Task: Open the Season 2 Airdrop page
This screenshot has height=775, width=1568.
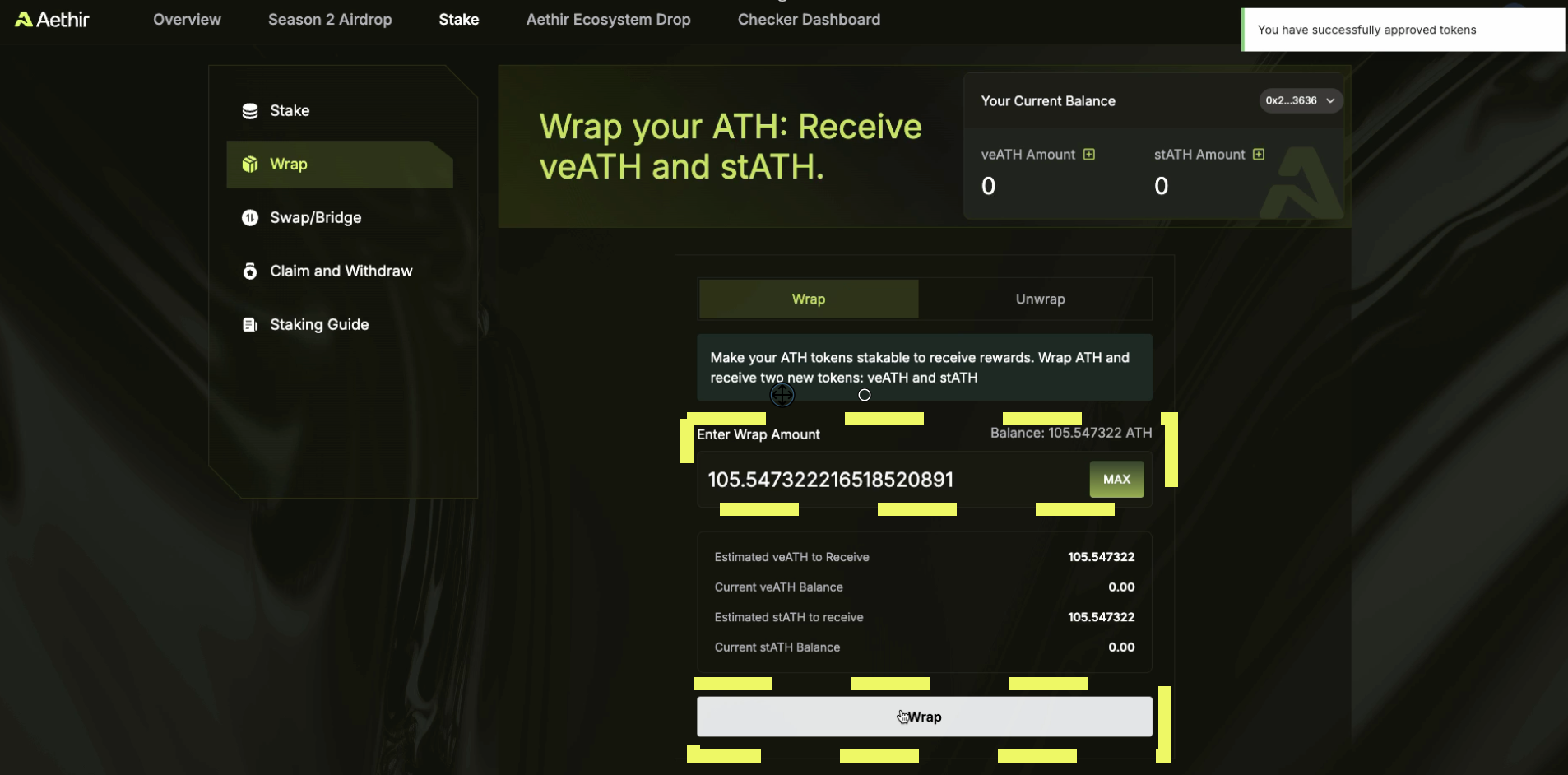Action: point(330,19)
